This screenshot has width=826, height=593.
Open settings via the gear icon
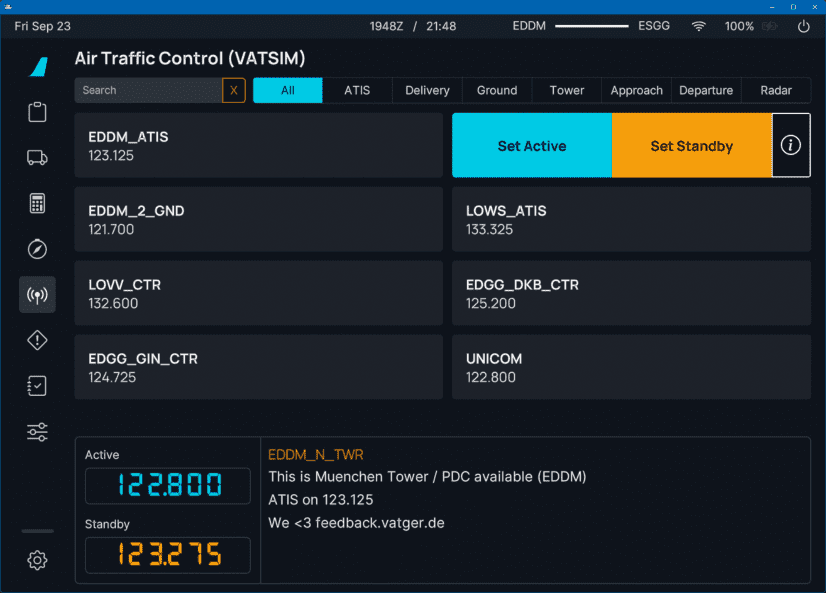pos(37,560)
